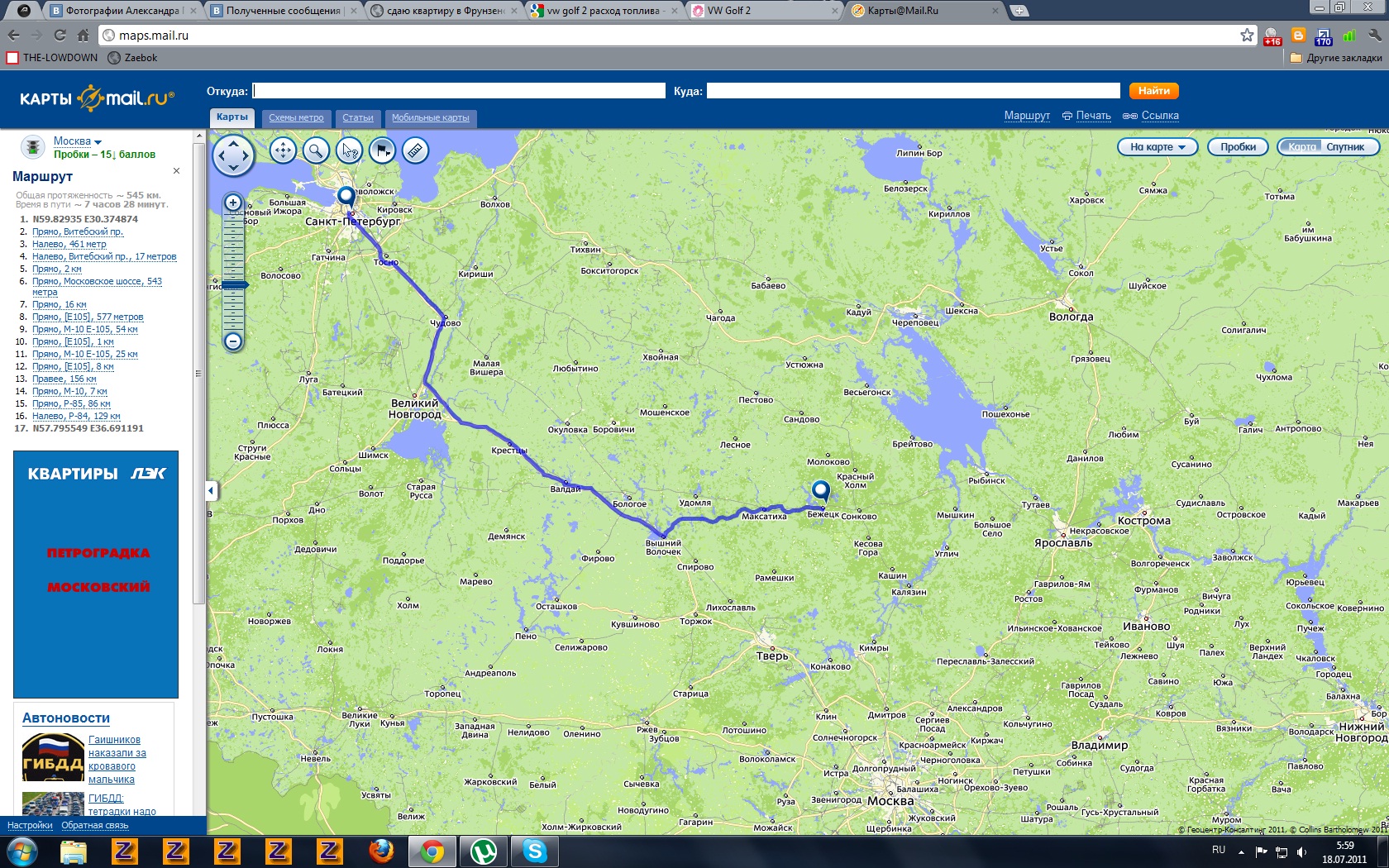Screen dimensions: 1389x868
Task: Close the Маршрут panel
Action: (x=176, y=171)
